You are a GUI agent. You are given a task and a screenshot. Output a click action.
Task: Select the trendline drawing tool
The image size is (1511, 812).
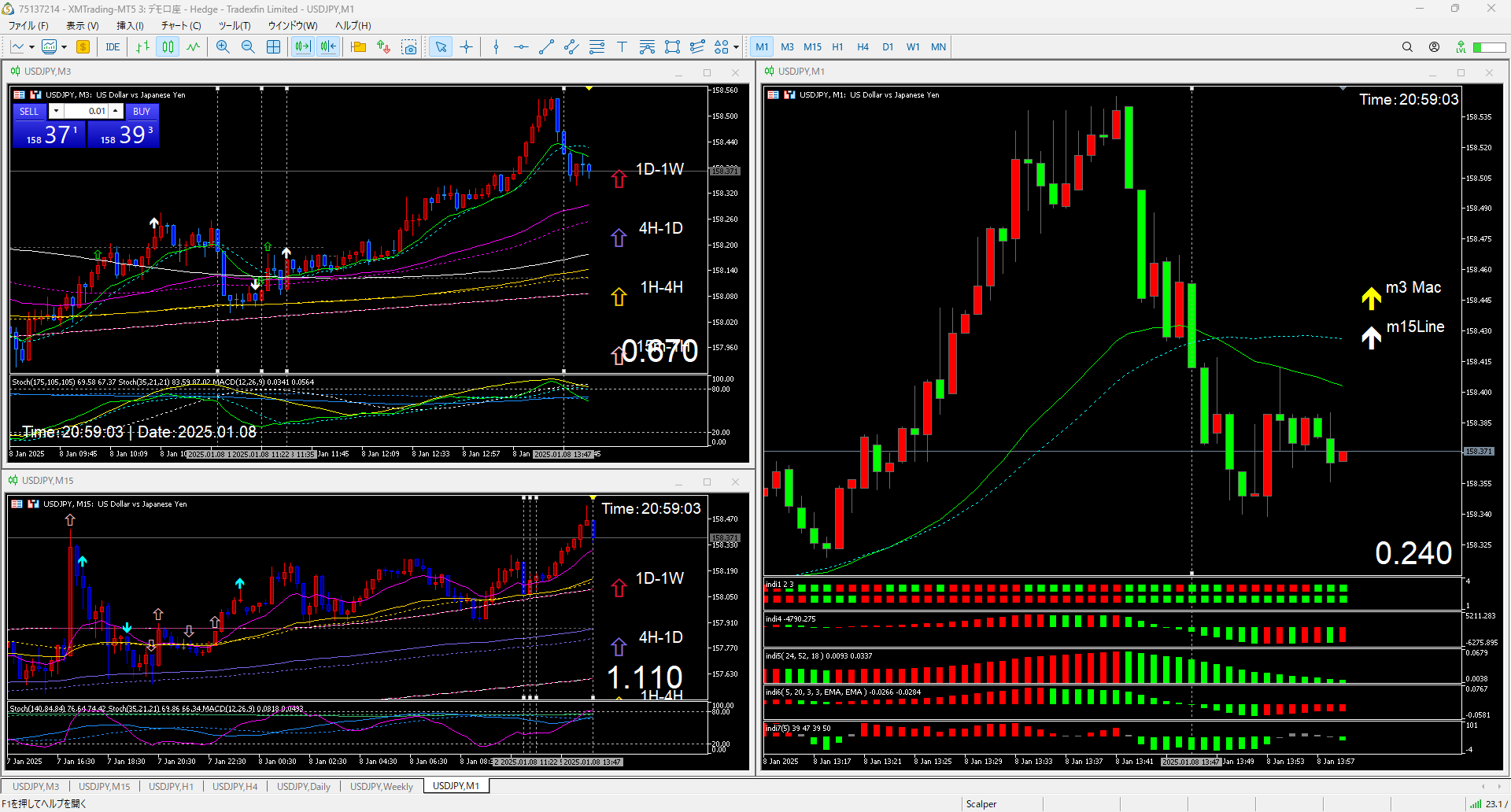coord(546,47)
